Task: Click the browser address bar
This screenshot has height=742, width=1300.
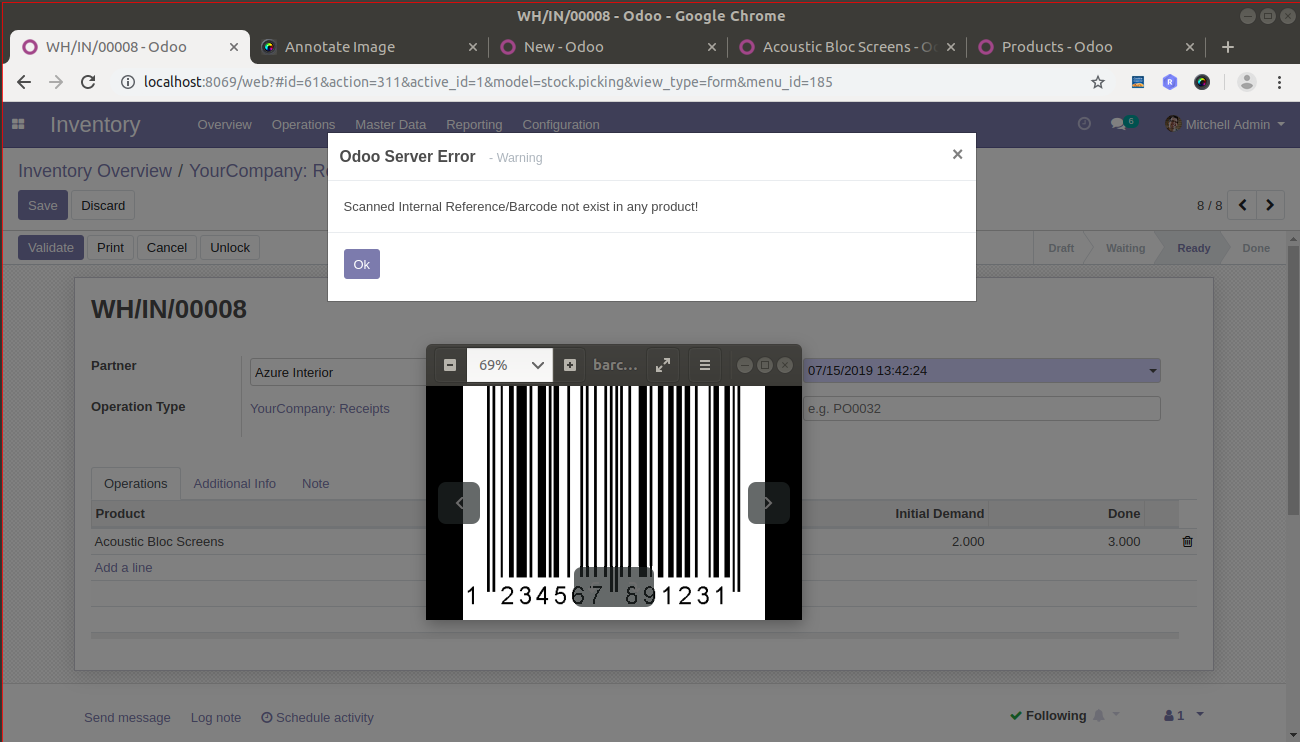Action: 600,82
